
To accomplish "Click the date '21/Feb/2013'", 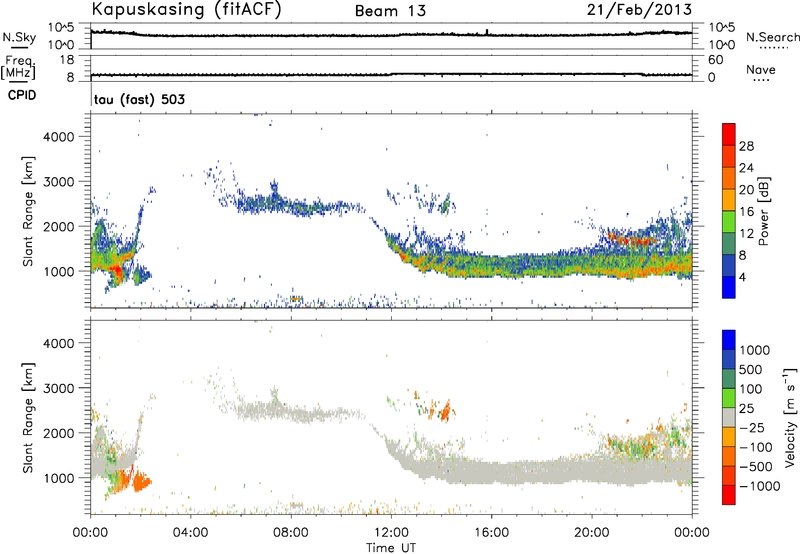I will click(639, 9).
